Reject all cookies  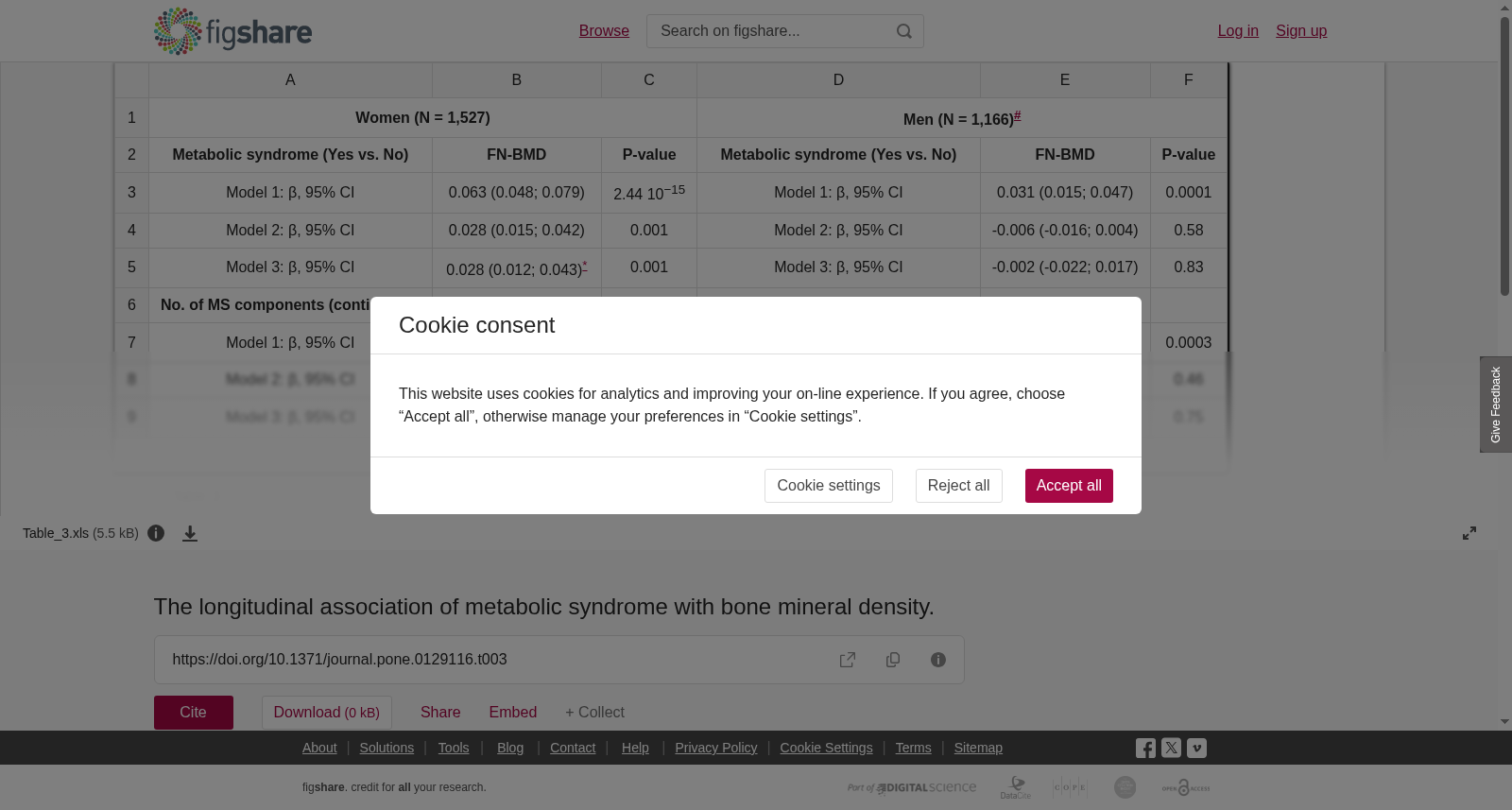958,486
